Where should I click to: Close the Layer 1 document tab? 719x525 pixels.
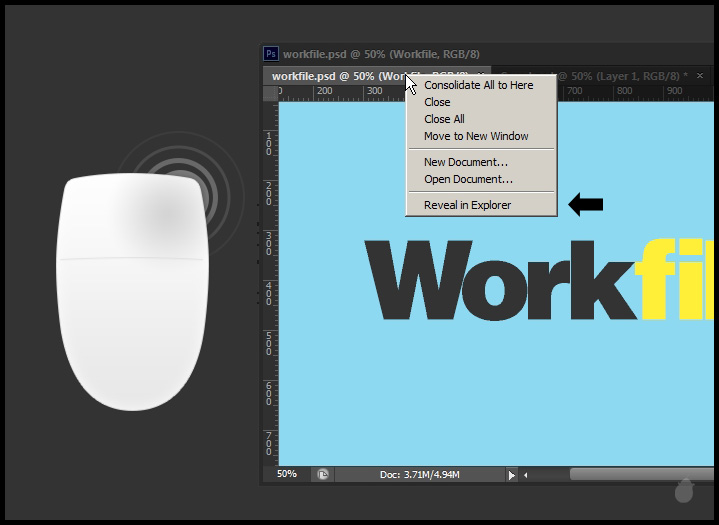[x=700, y=76]
